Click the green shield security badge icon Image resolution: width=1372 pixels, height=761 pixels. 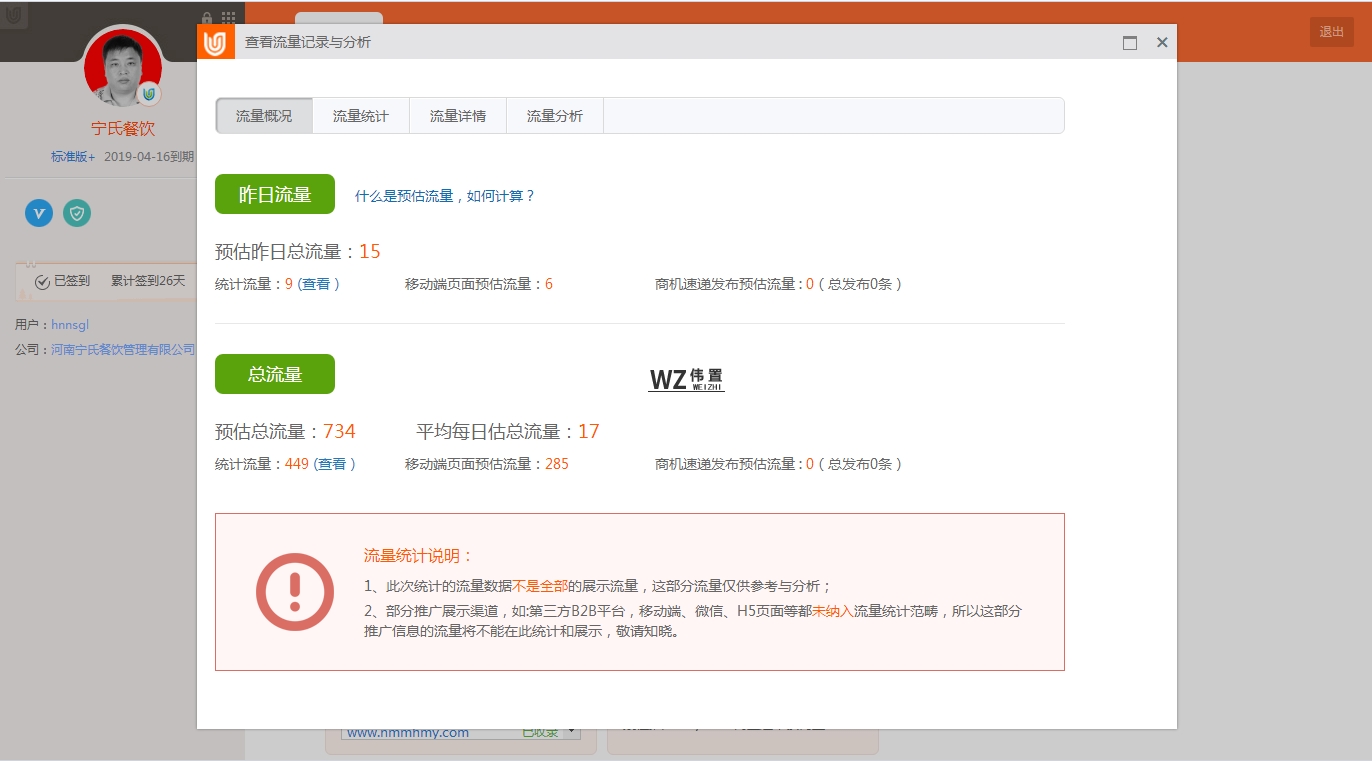point(77,212)
